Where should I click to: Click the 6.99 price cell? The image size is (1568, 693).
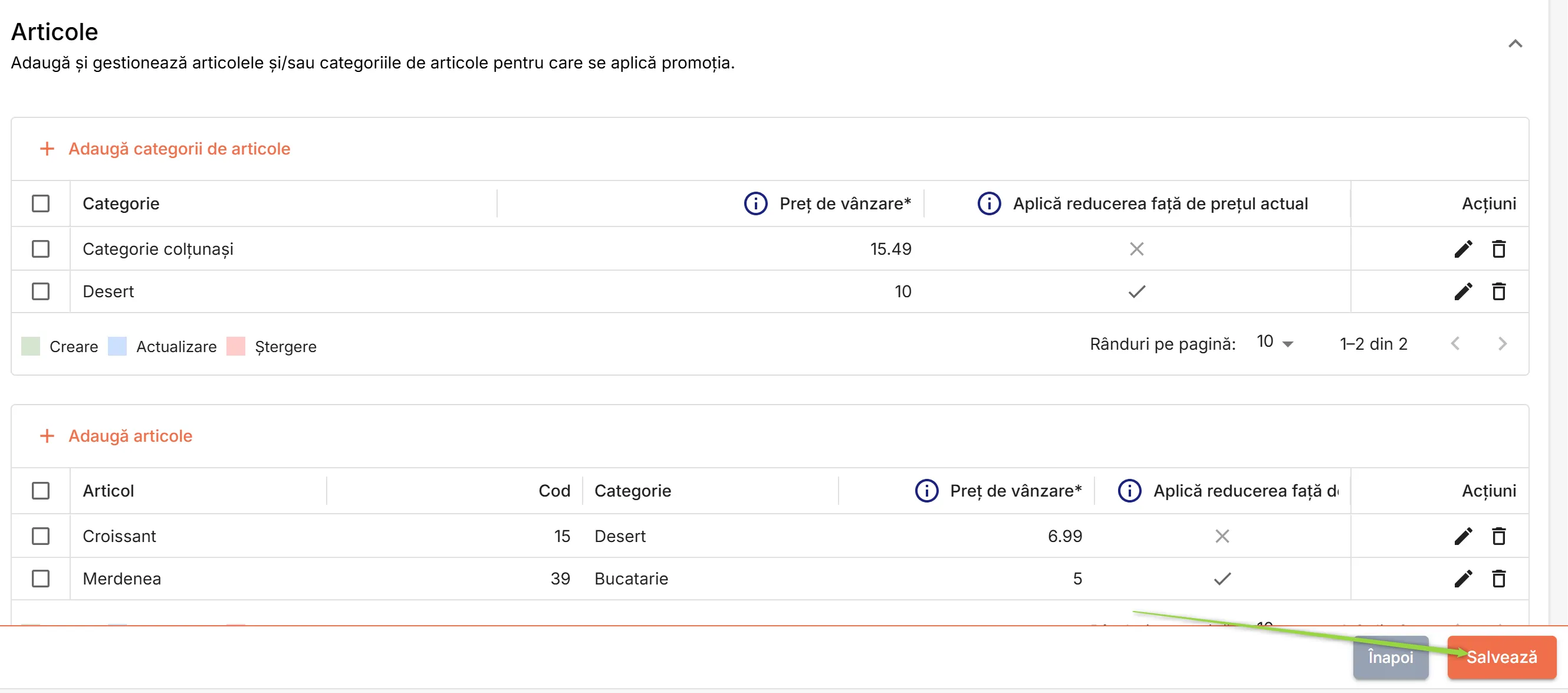[1064, 537]
